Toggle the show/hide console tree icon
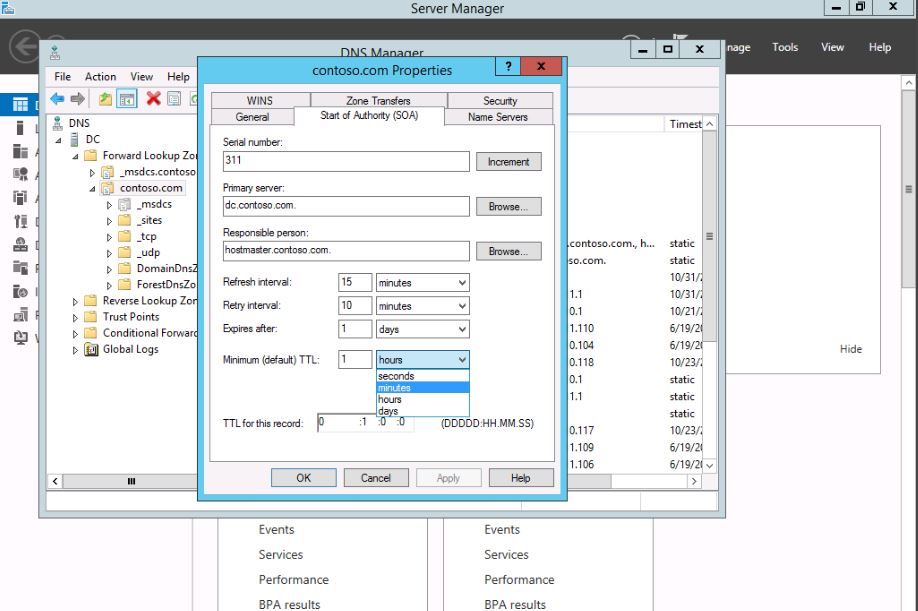 pos(127,98)
